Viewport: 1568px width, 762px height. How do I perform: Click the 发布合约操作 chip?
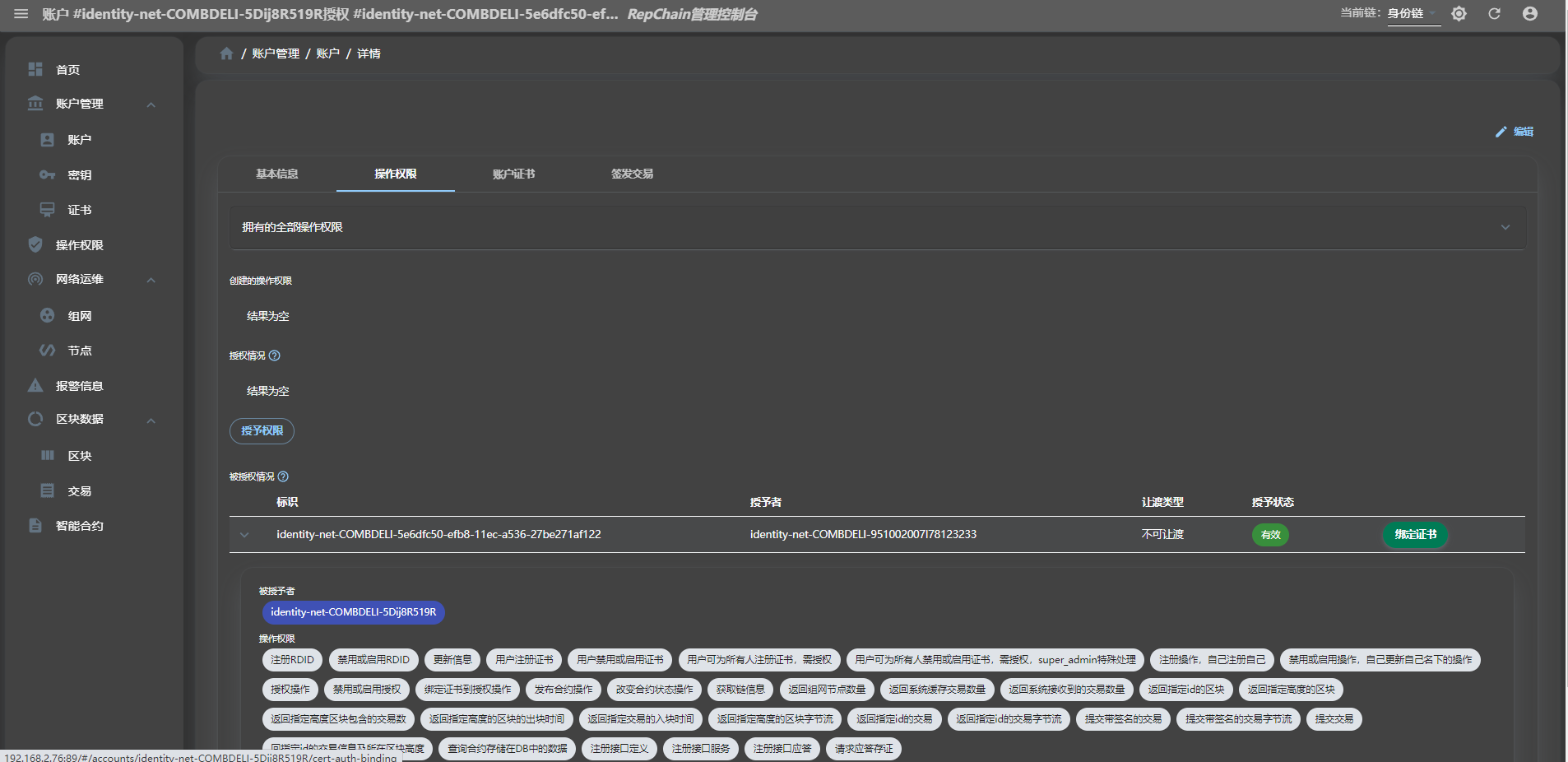564,690
